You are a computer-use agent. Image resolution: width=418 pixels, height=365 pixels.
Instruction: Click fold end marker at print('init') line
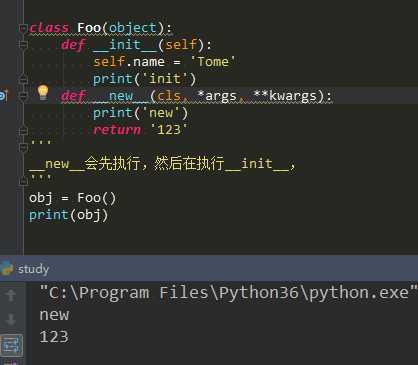pyautogui.click(x=23, y=79)
